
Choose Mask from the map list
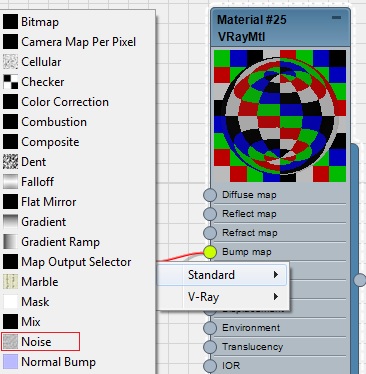coord(35,302)
